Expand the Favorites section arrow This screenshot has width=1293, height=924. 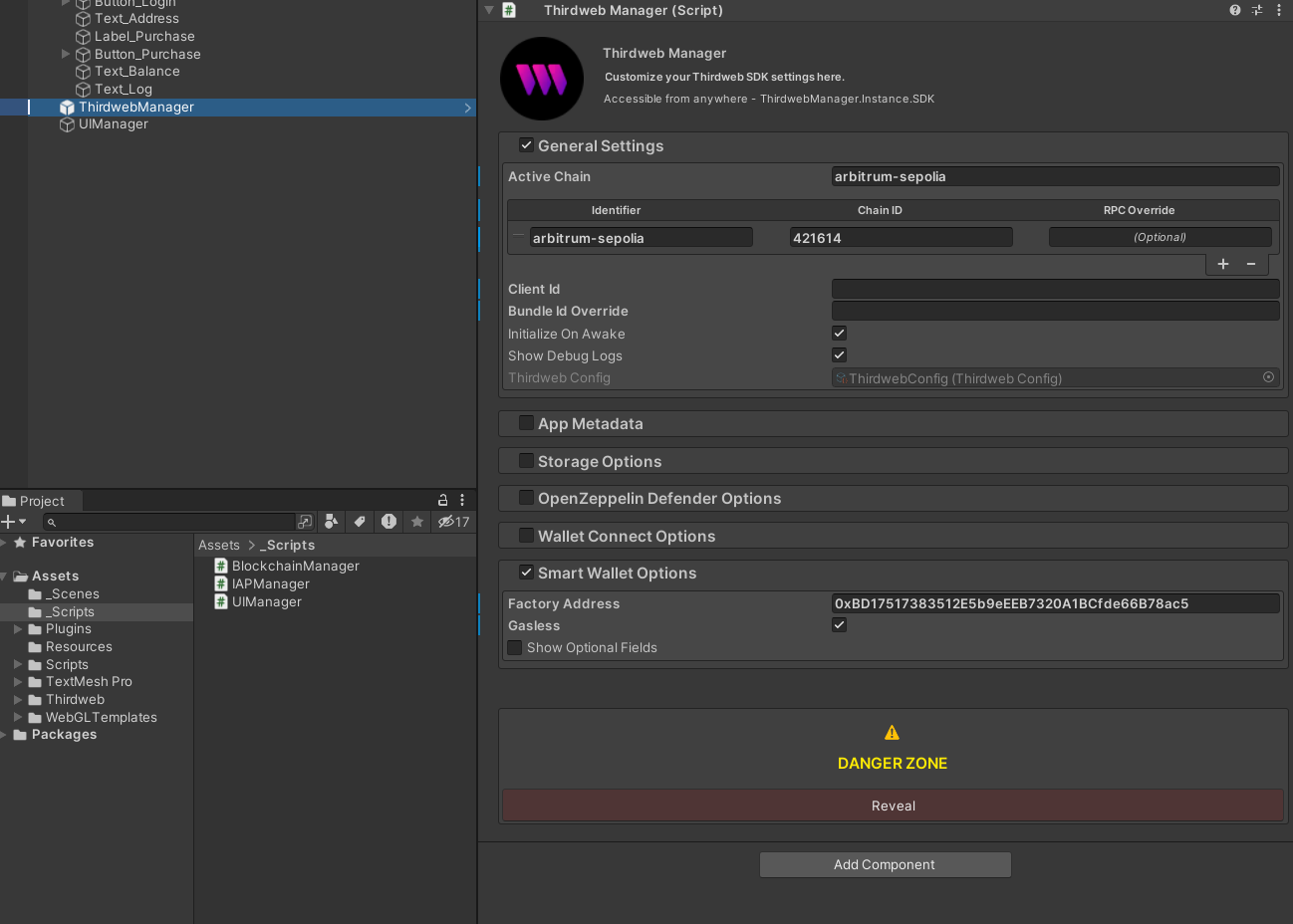click(4, 543)
